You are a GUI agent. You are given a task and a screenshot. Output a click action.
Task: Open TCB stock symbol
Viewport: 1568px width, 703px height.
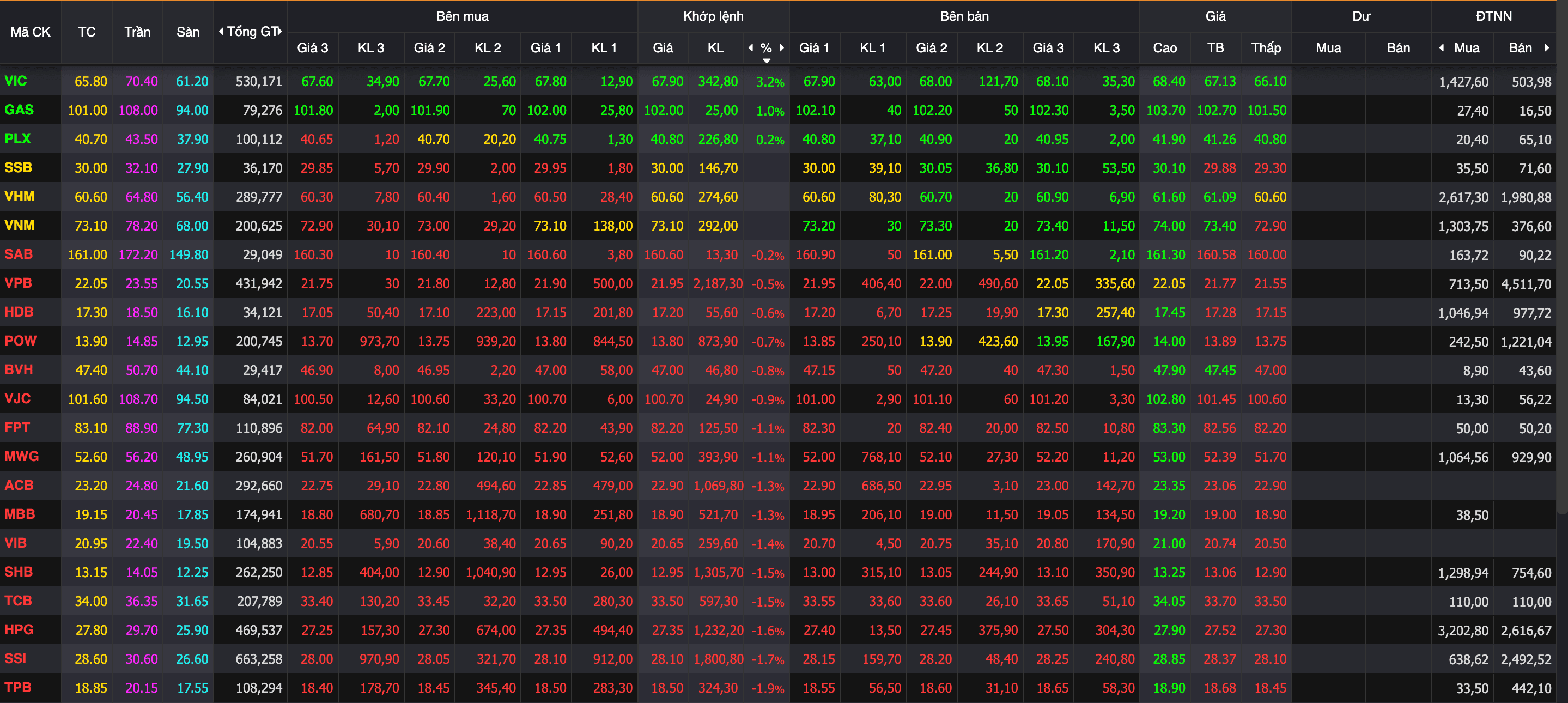(x=17, y=601)
